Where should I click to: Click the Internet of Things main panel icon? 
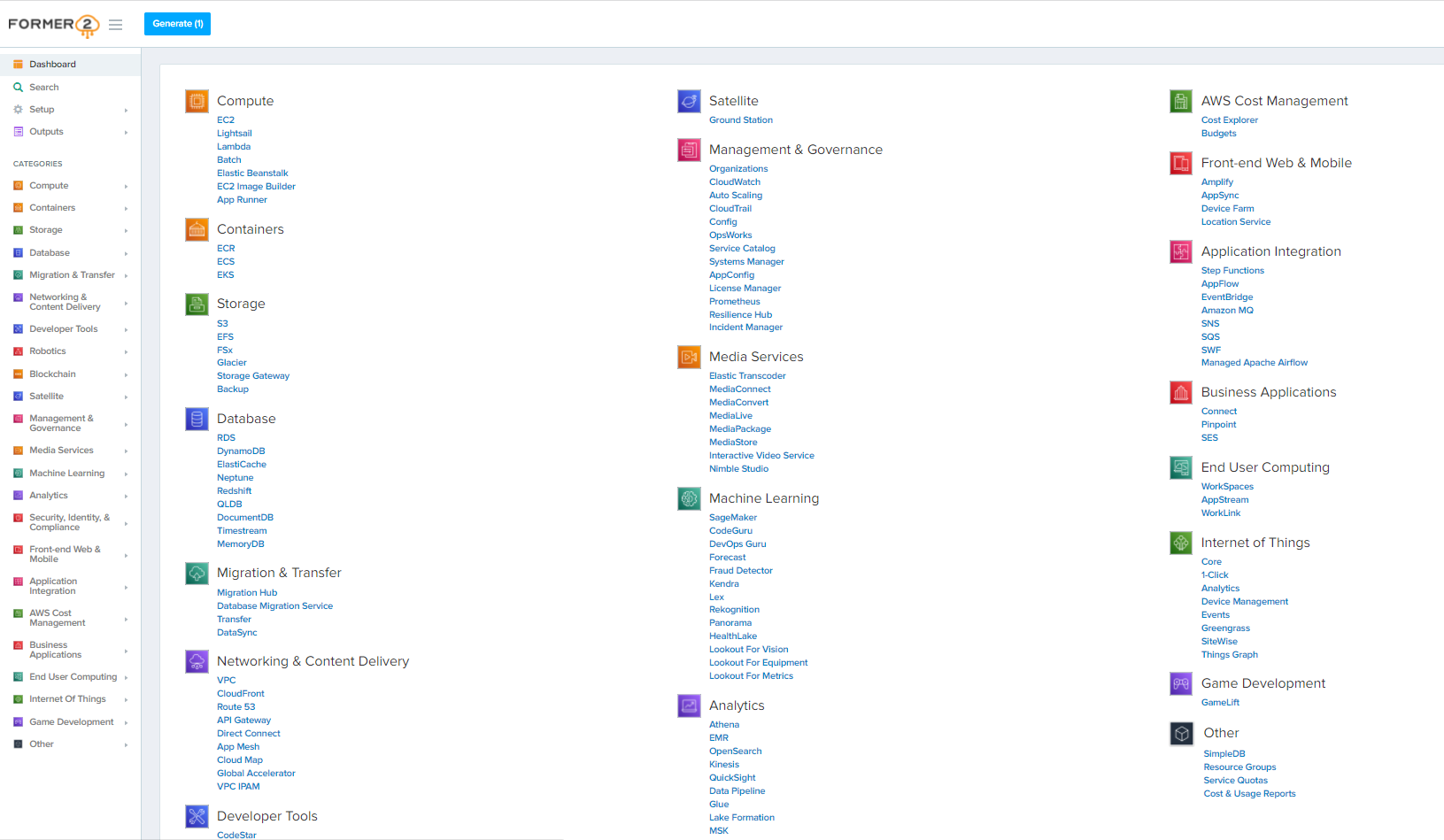click(1181, 543)
